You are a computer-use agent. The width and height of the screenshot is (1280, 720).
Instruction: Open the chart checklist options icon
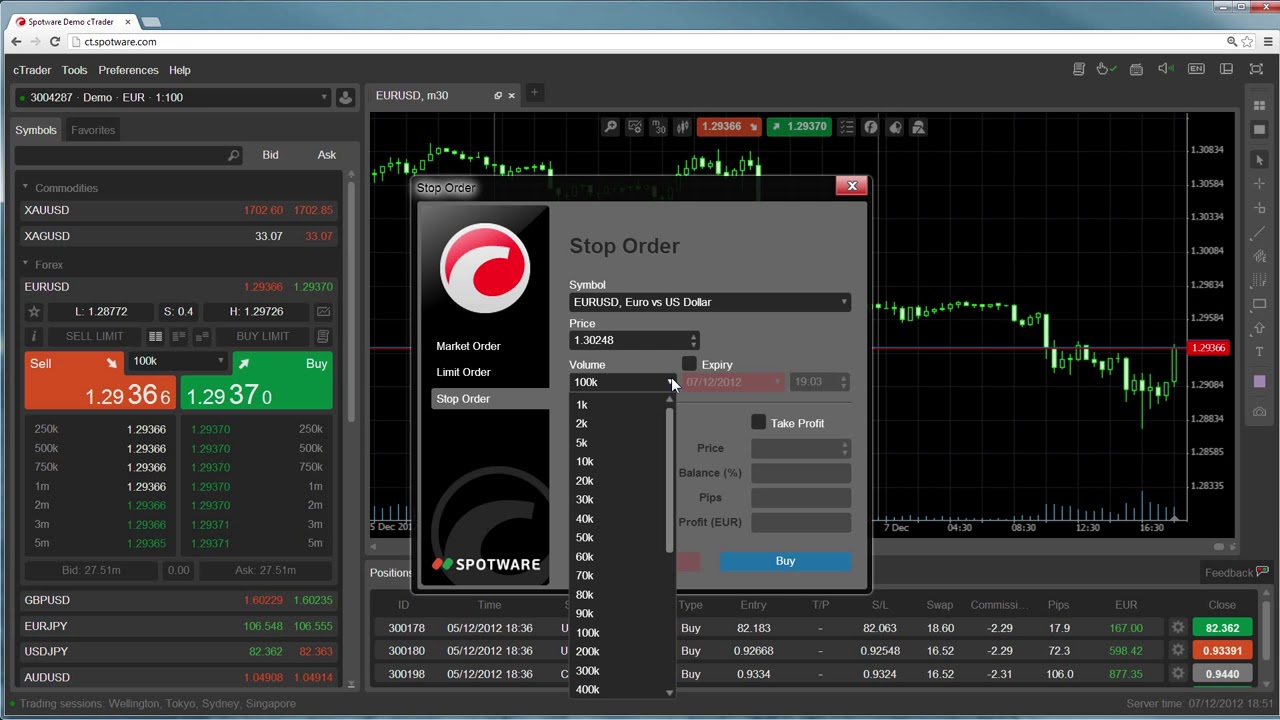[x=846, y=127]
